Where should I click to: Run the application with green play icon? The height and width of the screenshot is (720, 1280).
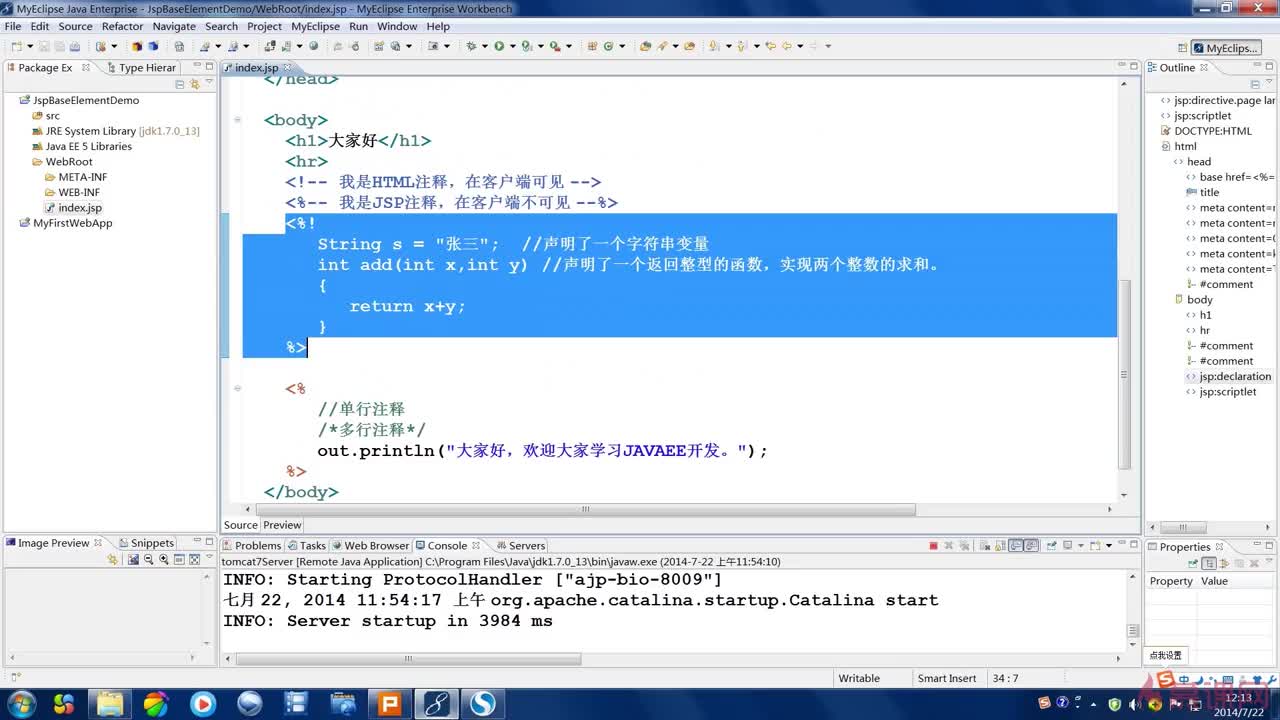point(499,46)
